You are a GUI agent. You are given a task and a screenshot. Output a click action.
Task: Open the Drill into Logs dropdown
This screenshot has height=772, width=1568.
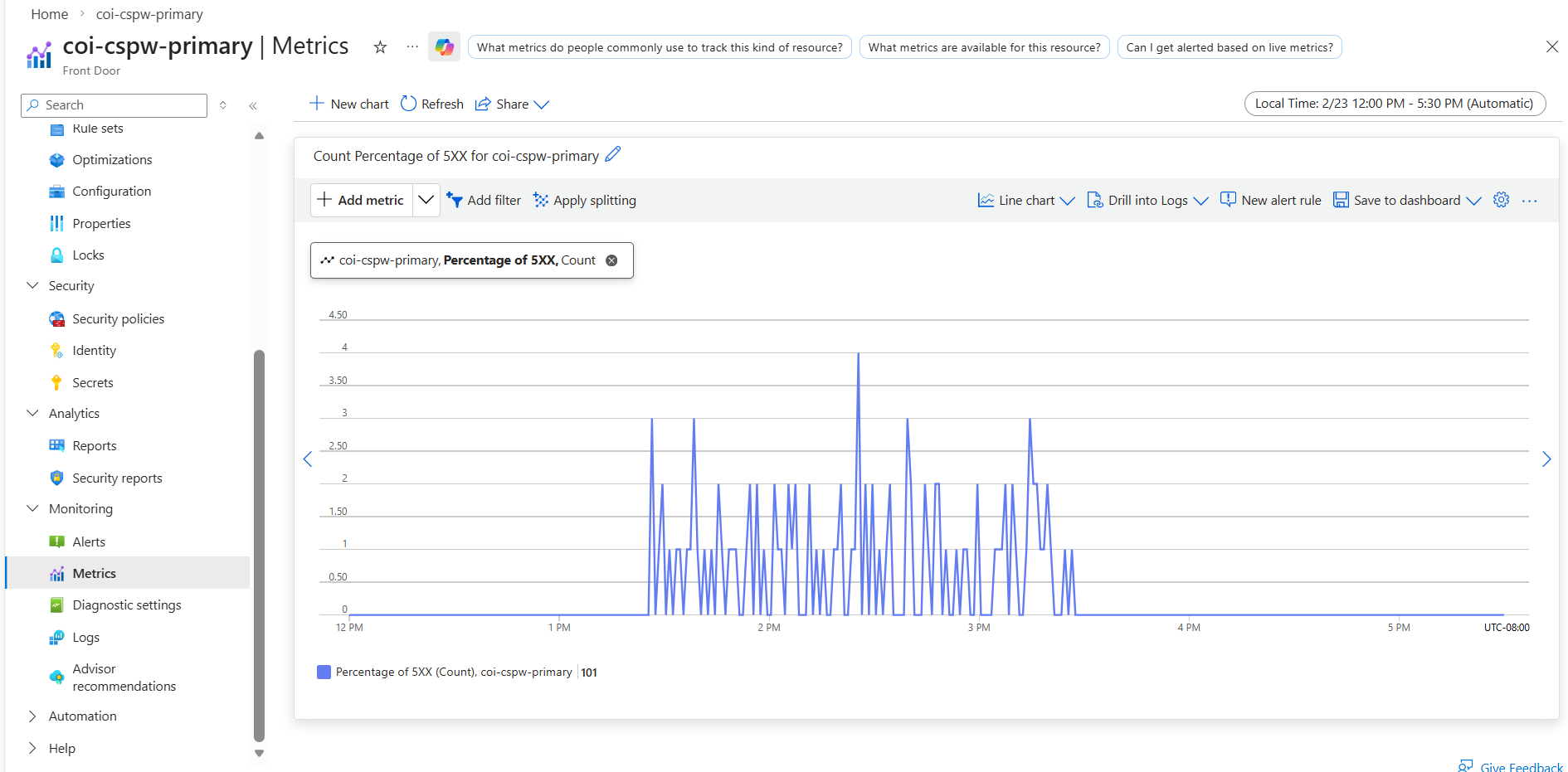pyautogui.click(x=1147, y=200)
